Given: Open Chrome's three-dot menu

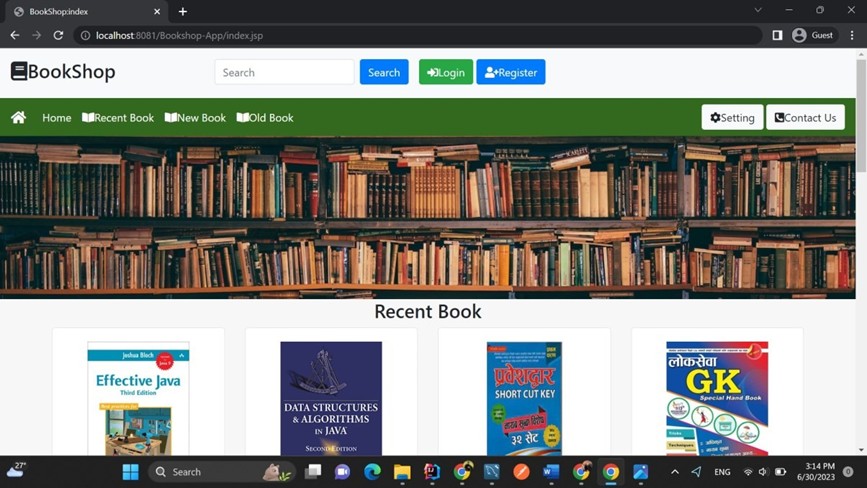Looking at the screenshot, I should (x=852, y=35).
